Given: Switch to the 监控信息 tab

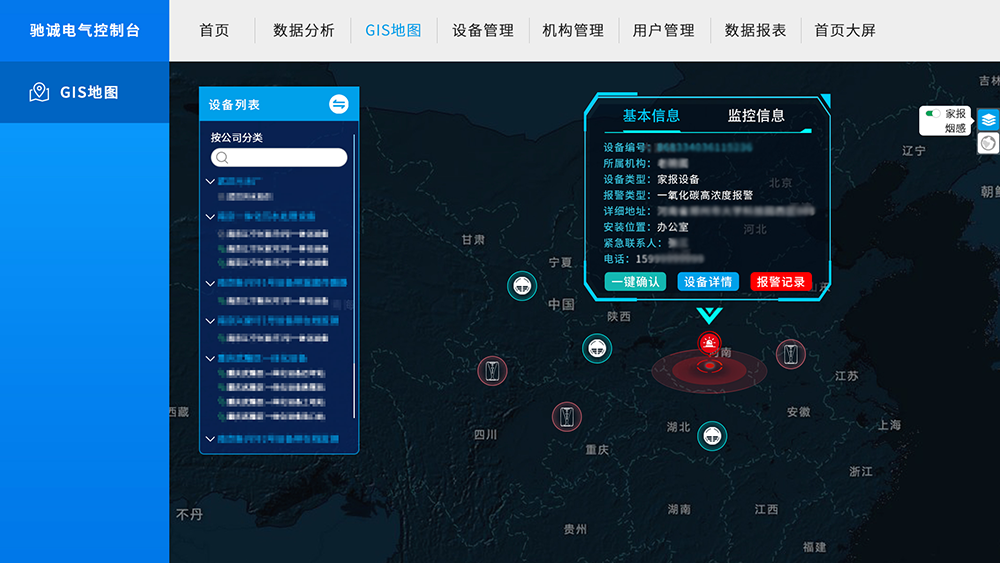Looking at the screenshot, I should (x=756, y=116).
